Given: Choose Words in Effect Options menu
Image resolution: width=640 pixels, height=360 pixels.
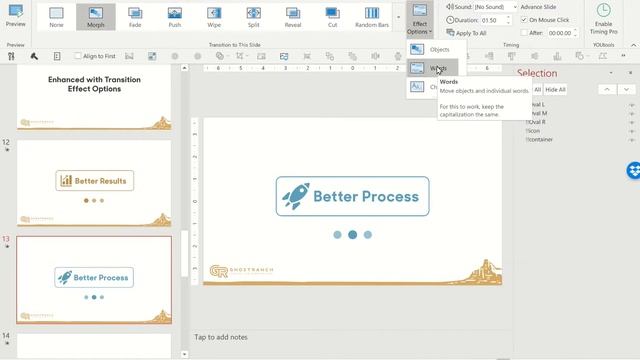Looking at the screenshot, I should 433,68.
